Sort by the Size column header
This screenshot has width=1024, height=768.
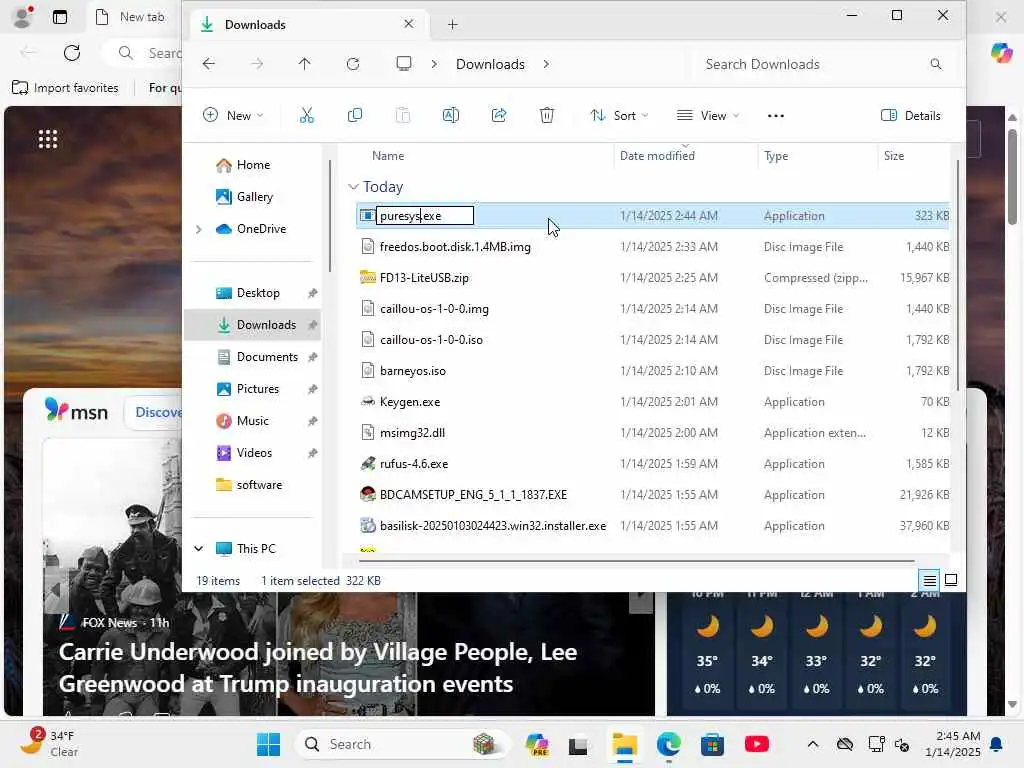pyautogui.click(x=893, y=156)
